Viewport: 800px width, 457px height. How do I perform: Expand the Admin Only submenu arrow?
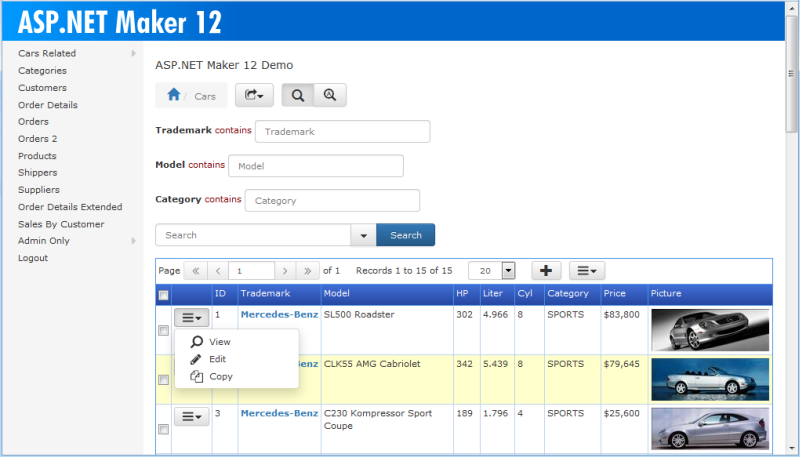pos(134,241)
